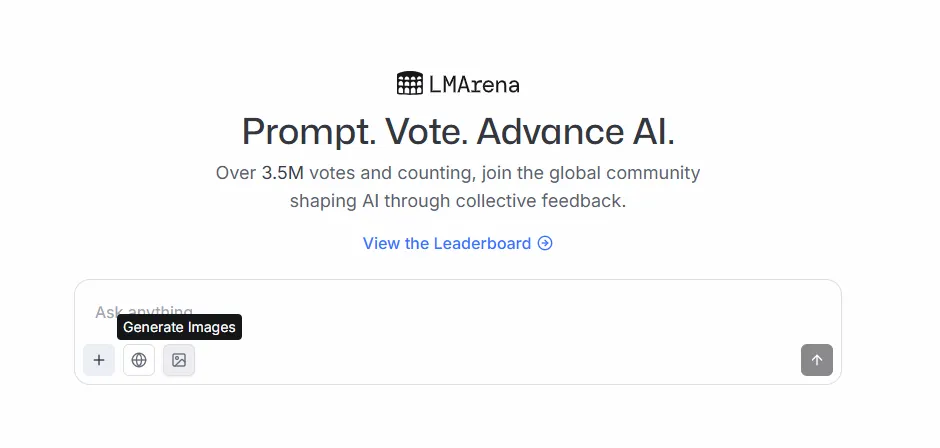This screenshot has width=940, height=448.
Task: Click the words shaping AI through
Action: coord(370,201)
